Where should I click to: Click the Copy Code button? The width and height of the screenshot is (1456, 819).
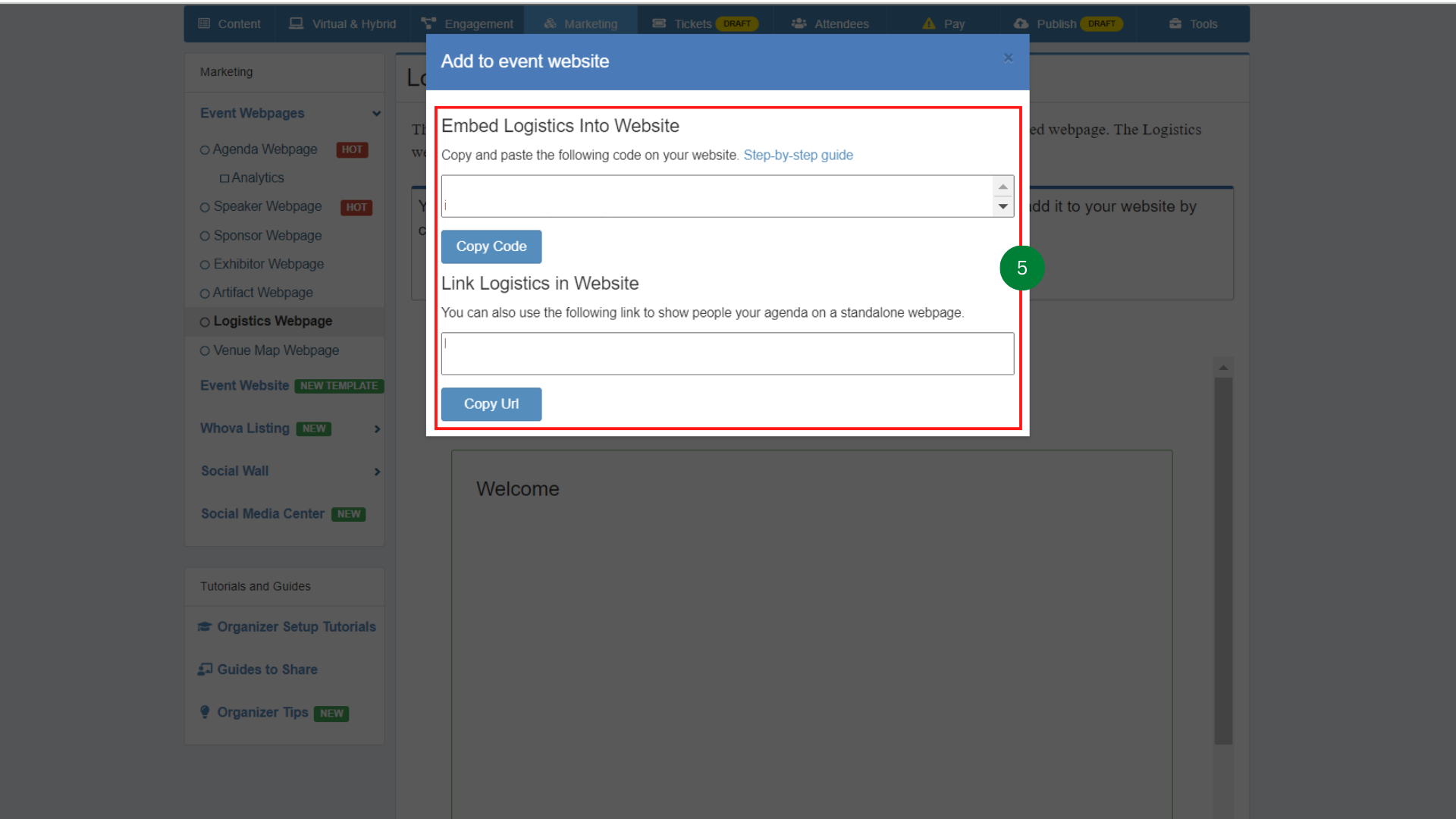491,246
